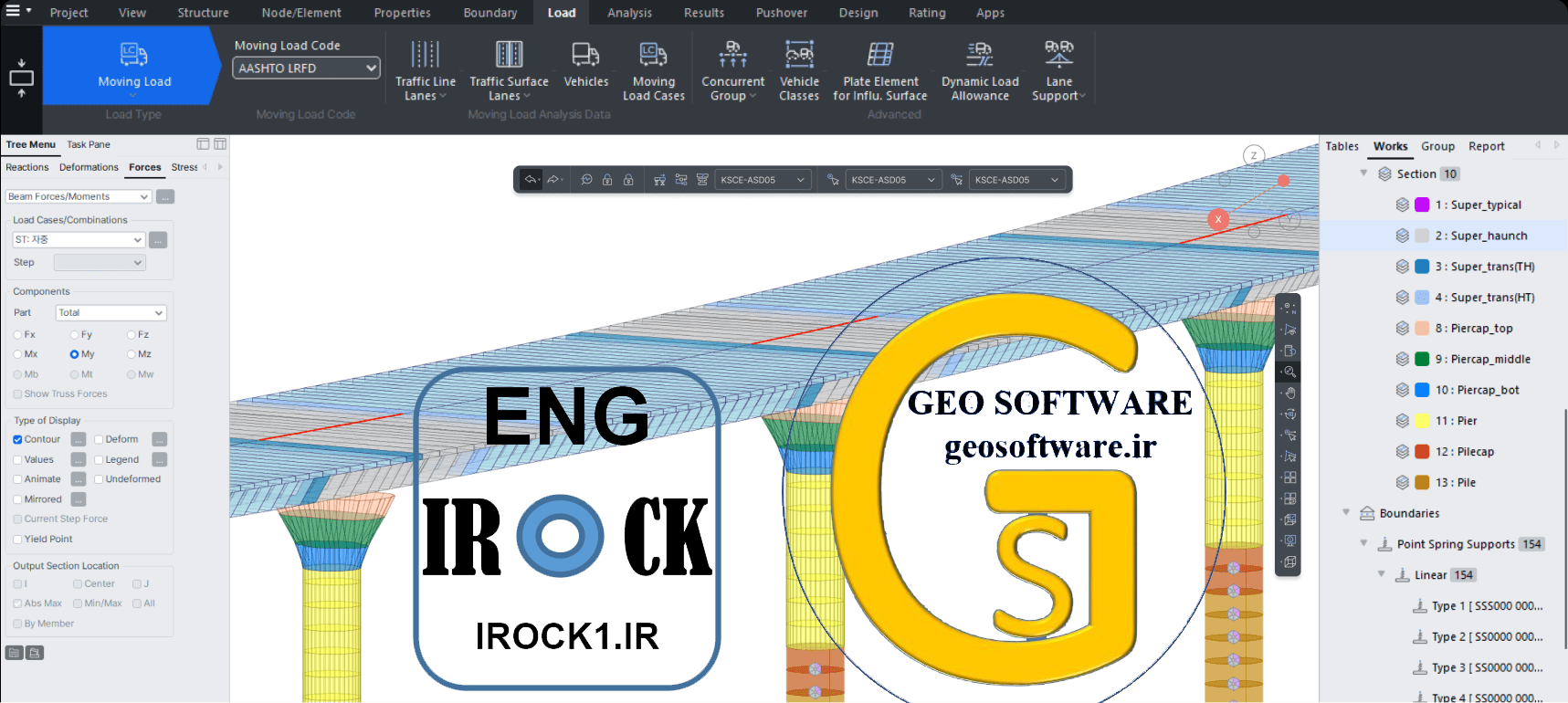
Task: Open the Dynamic Load Allowance tool
Action: 980,70
